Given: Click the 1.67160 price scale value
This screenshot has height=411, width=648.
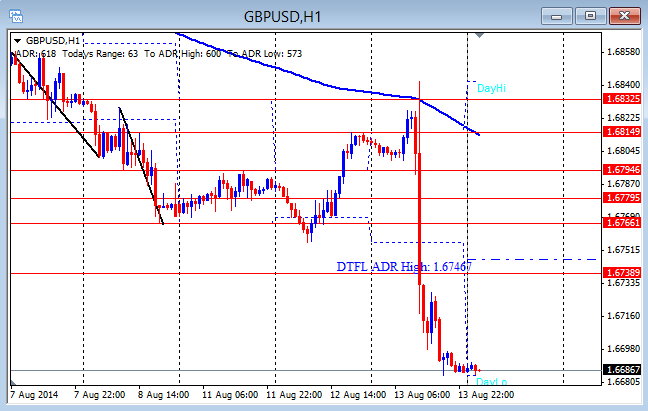Looking at the screenshot, I should point(624,316).
